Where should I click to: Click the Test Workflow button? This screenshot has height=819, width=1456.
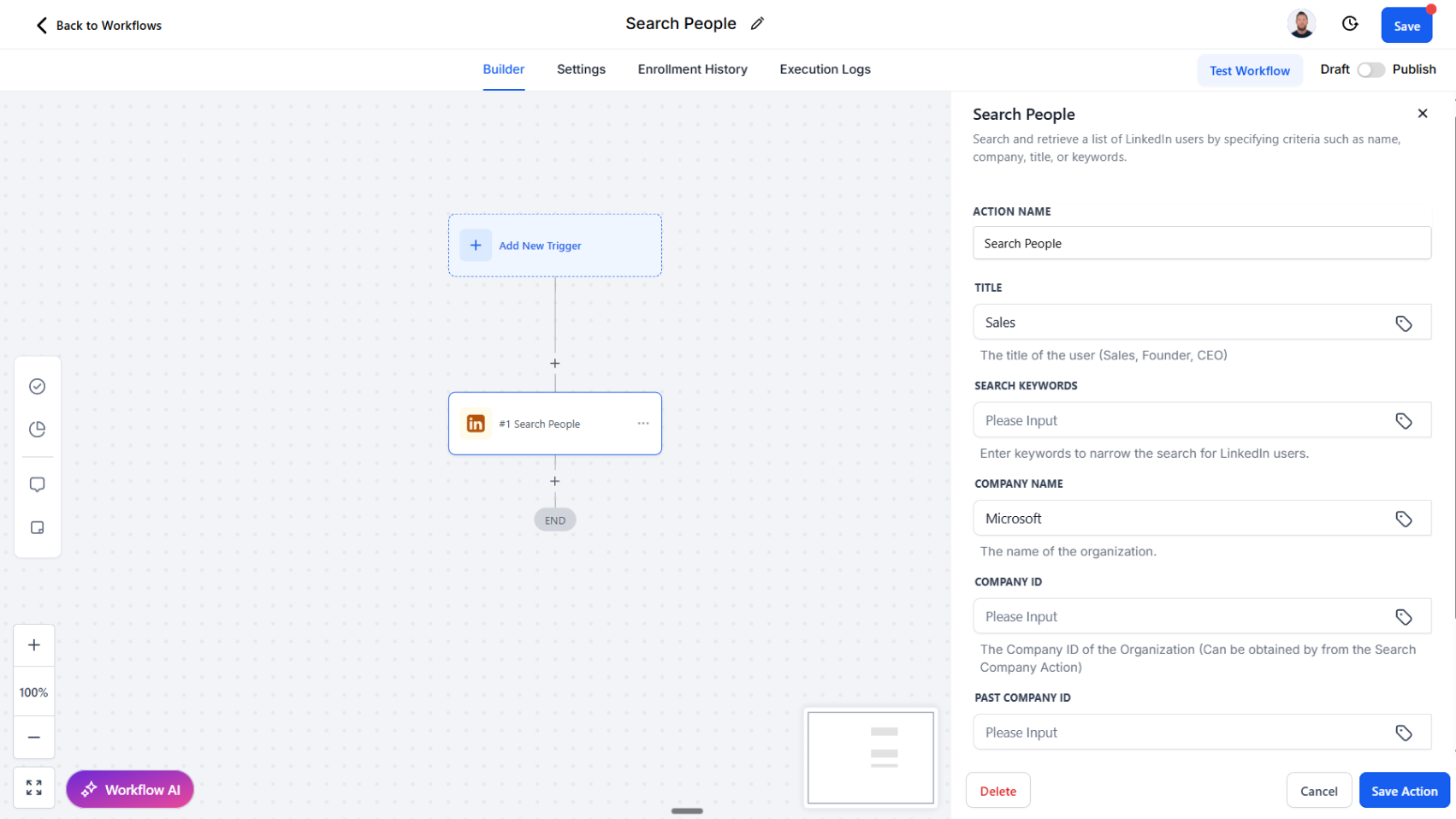pos(1250,70)
